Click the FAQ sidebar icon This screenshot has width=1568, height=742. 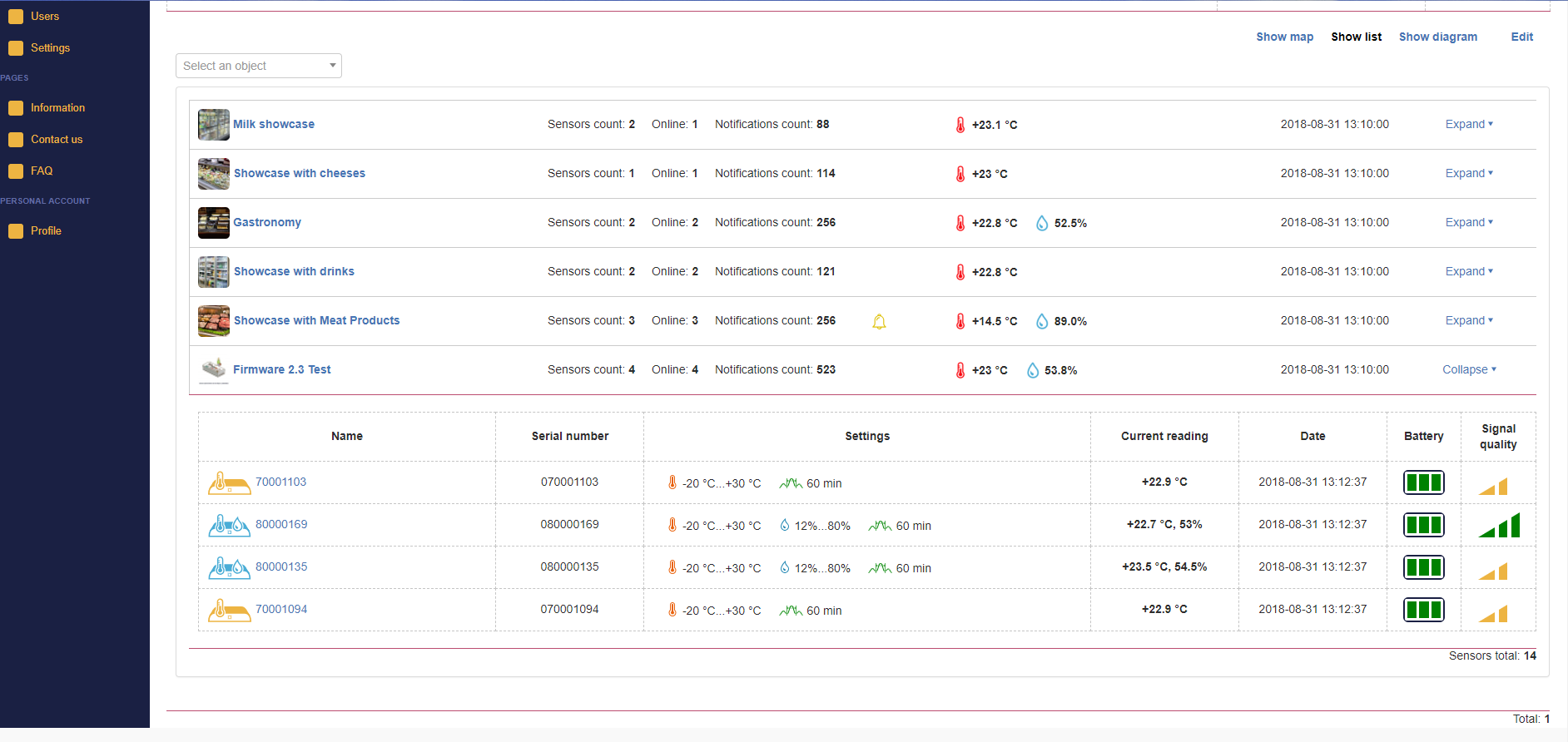coord(16,171)
